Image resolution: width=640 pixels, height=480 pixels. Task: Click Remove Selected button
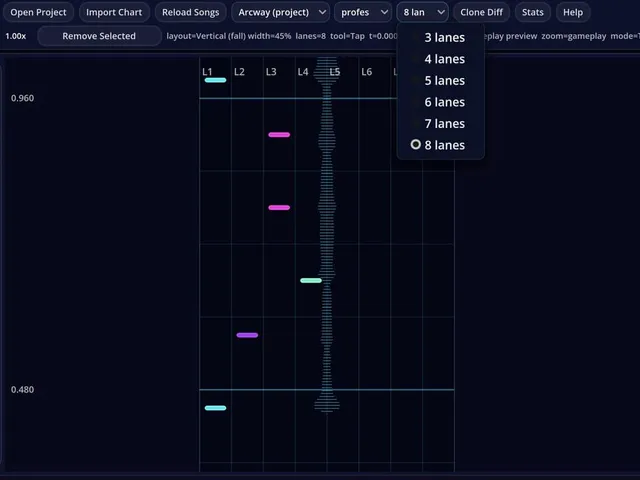(99, 36)
